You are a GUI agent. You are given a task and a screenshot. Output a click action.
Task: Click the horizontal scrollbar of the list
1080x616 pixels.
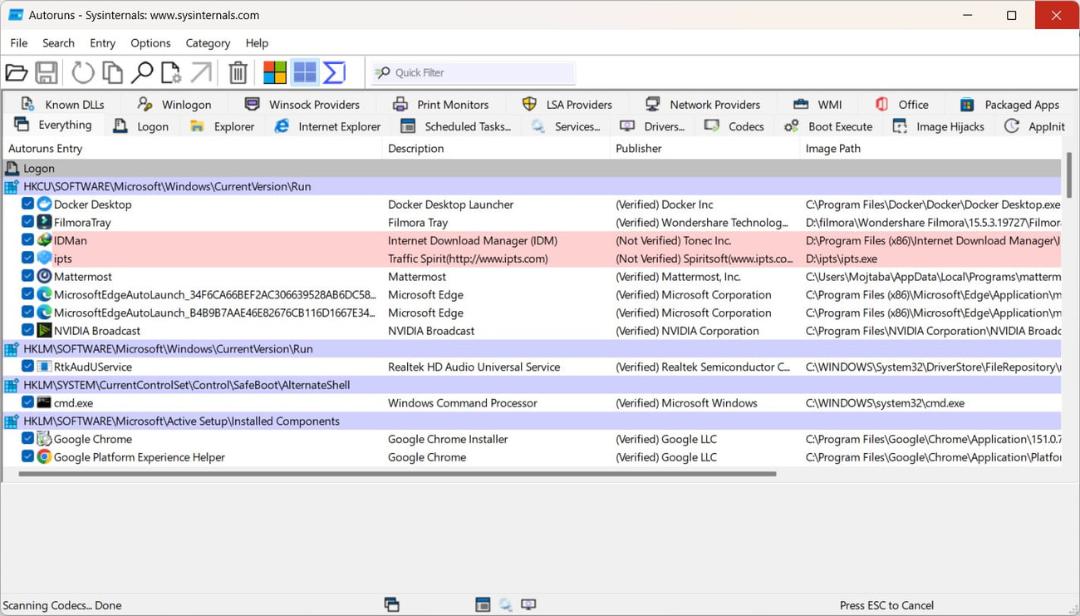397,474
